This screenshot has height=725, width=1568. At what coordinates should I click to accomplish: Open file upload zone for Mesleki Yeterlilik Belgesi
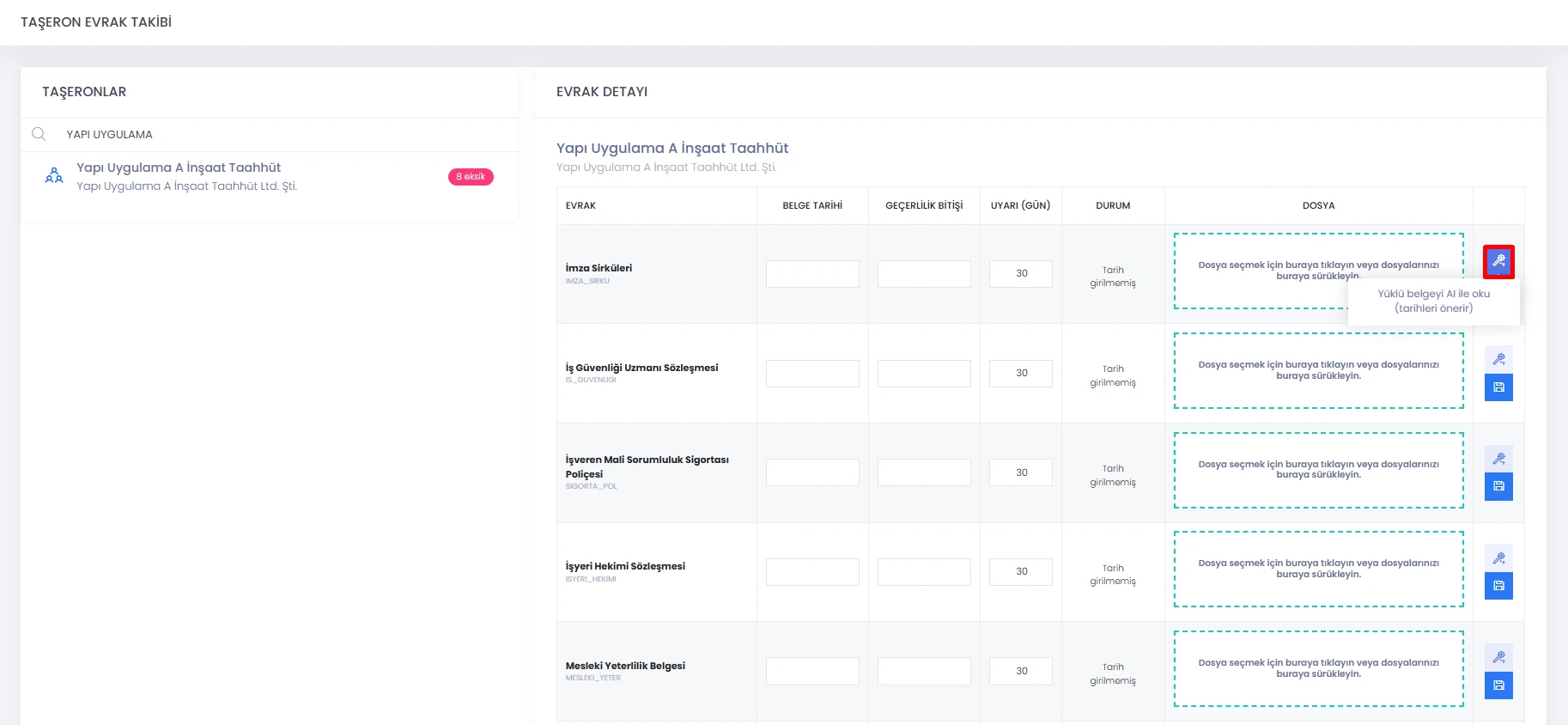tap(1318, 668)
